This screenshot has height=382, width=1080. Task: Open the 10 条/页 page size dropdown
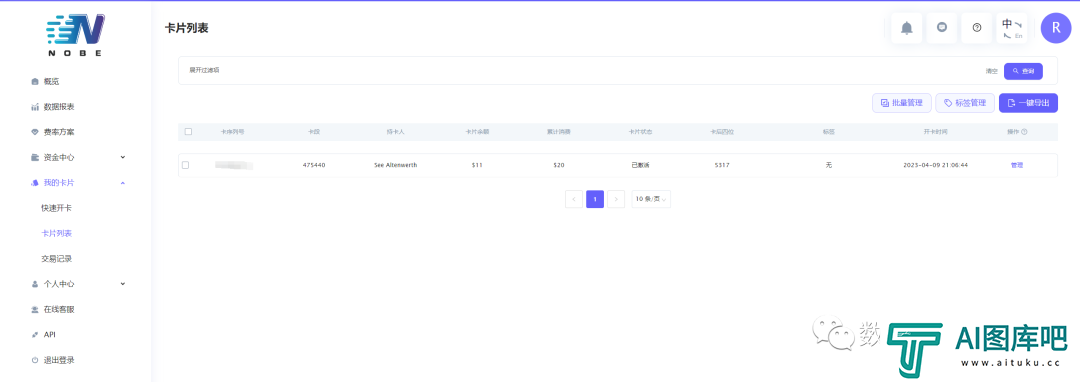pos(651,199)
